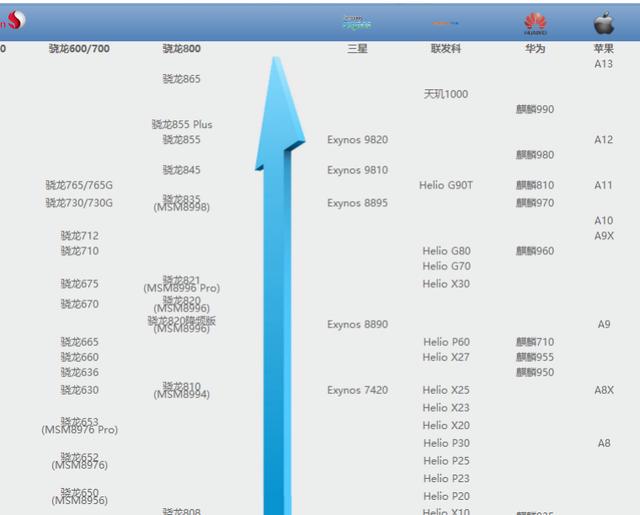Click the 麒麟950 entry
The image size is (640, 515).
(535, 372)
